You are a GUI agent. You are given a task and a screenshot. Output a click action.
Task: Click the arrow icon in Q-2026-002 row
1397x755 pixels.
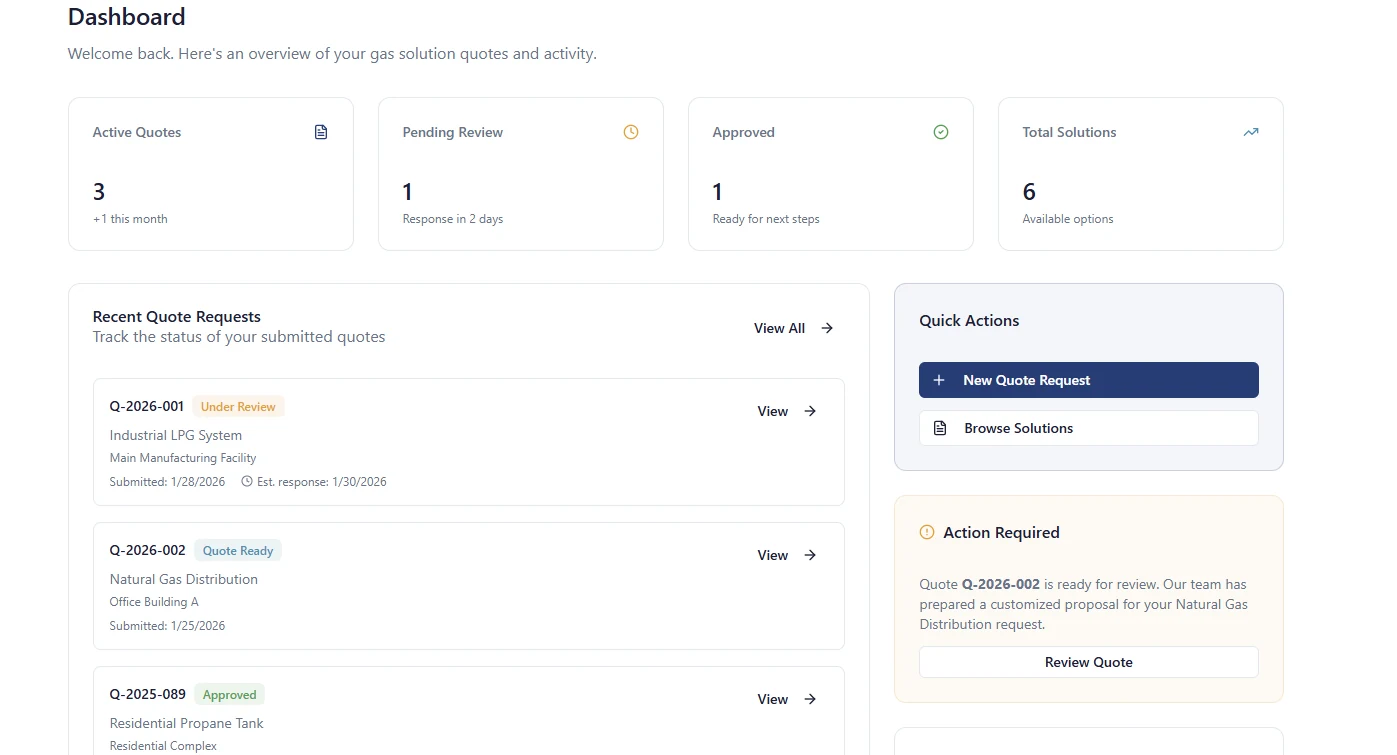click(810, 555)
